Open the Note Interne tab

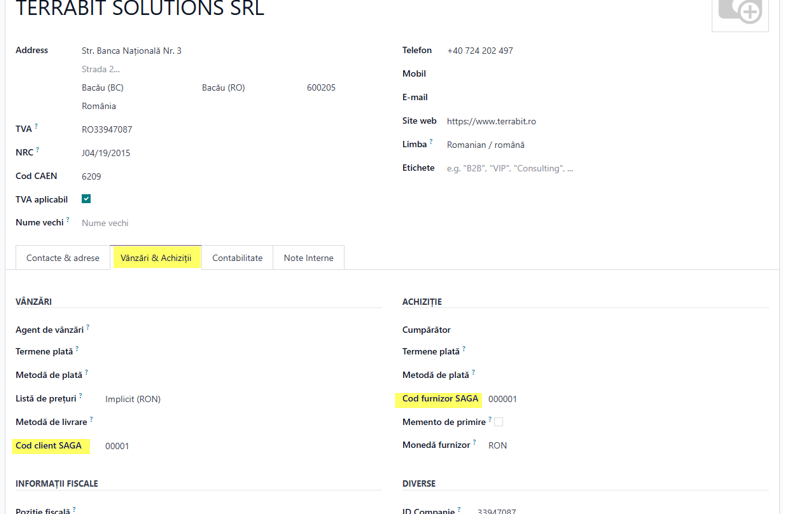point(308,258)
